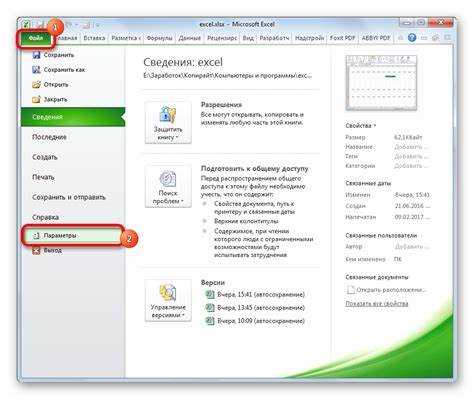
Task: Expand the Свойства properties dropdown
Action: coord(361,126)
